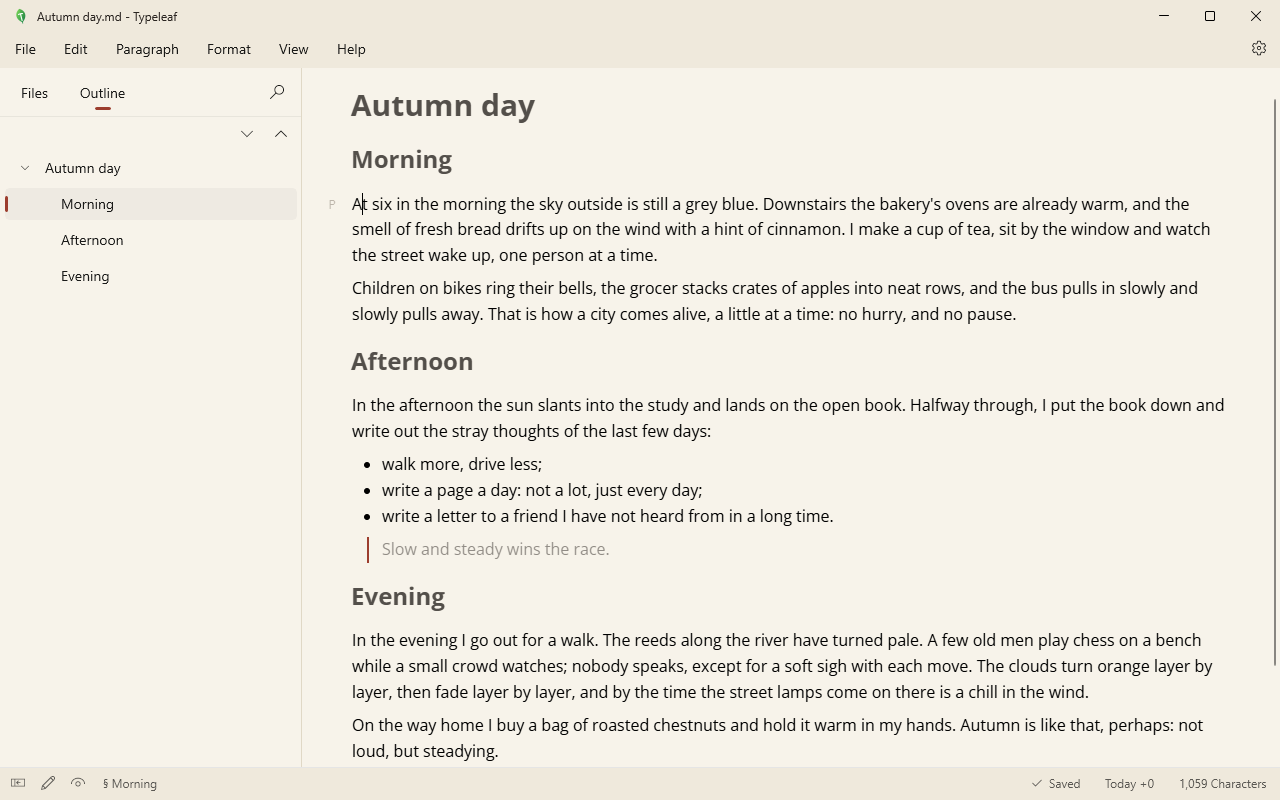The height and width of the screenshot is (800, 1280).
Task: Select Autumn day in the outline tree
Action: click(151, 168)
